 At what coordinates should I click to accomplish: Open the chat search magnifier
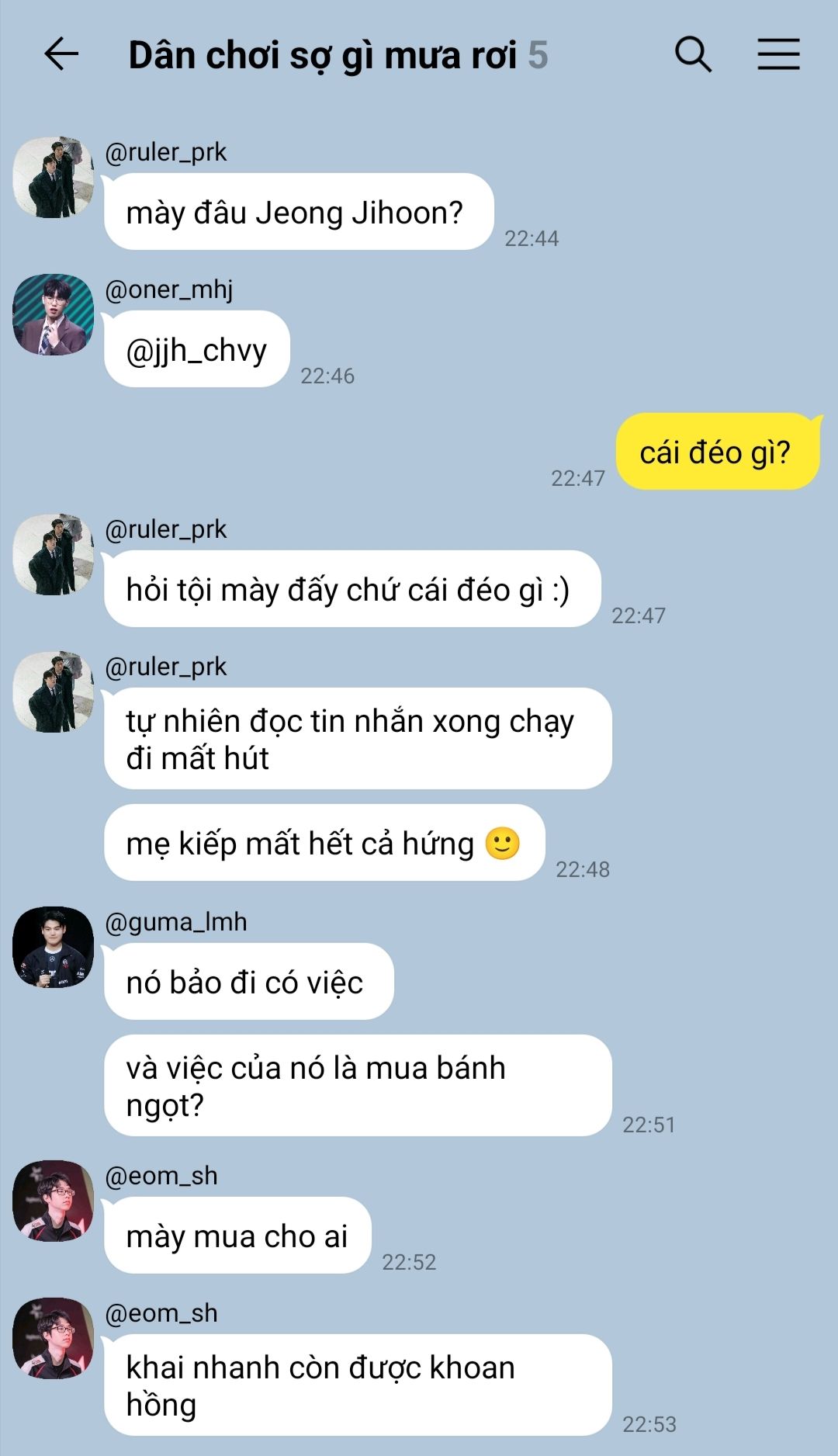(693, 54)
